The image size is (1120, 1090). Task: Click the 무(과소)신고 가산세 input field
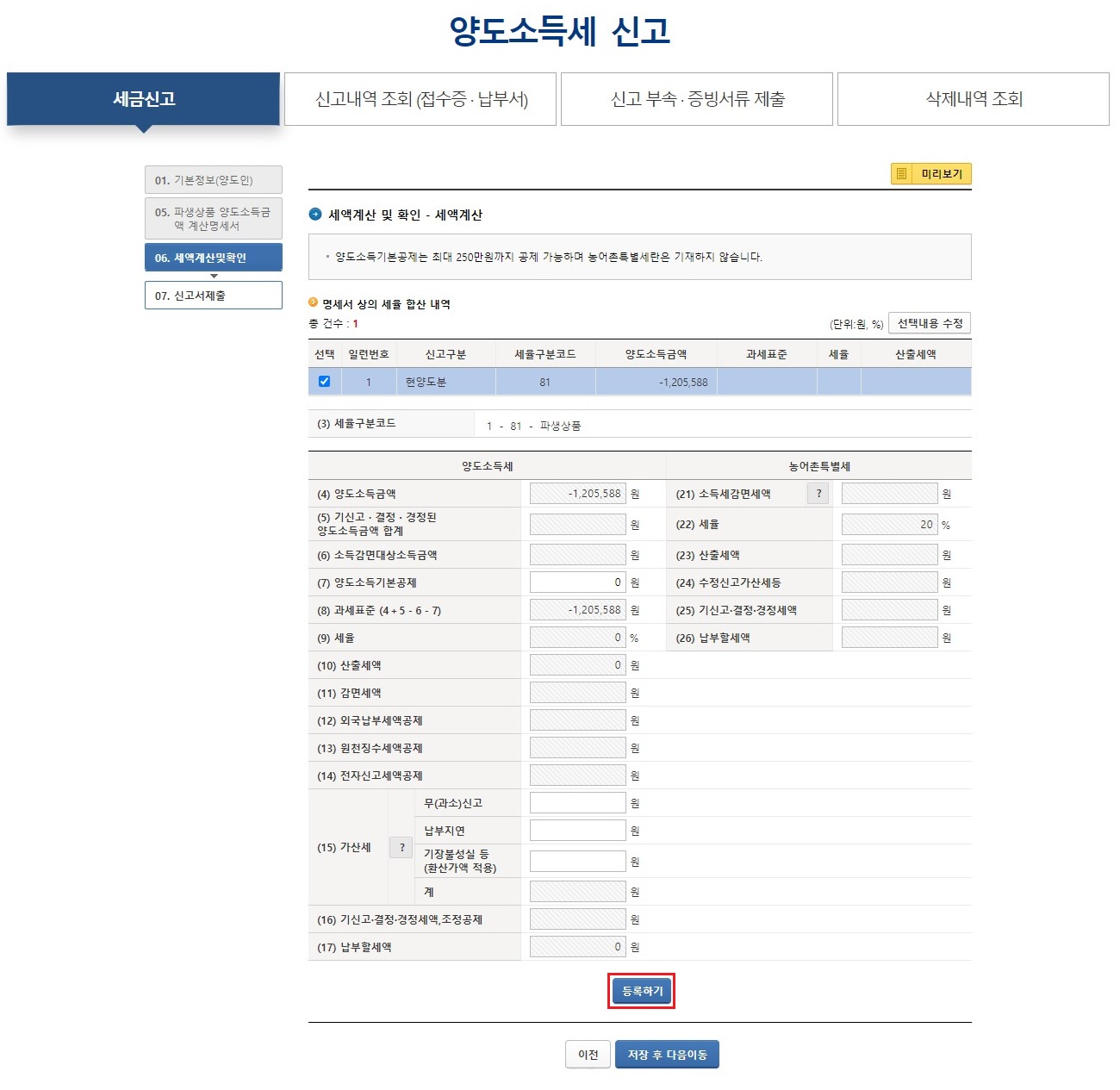tap(577, 803)
